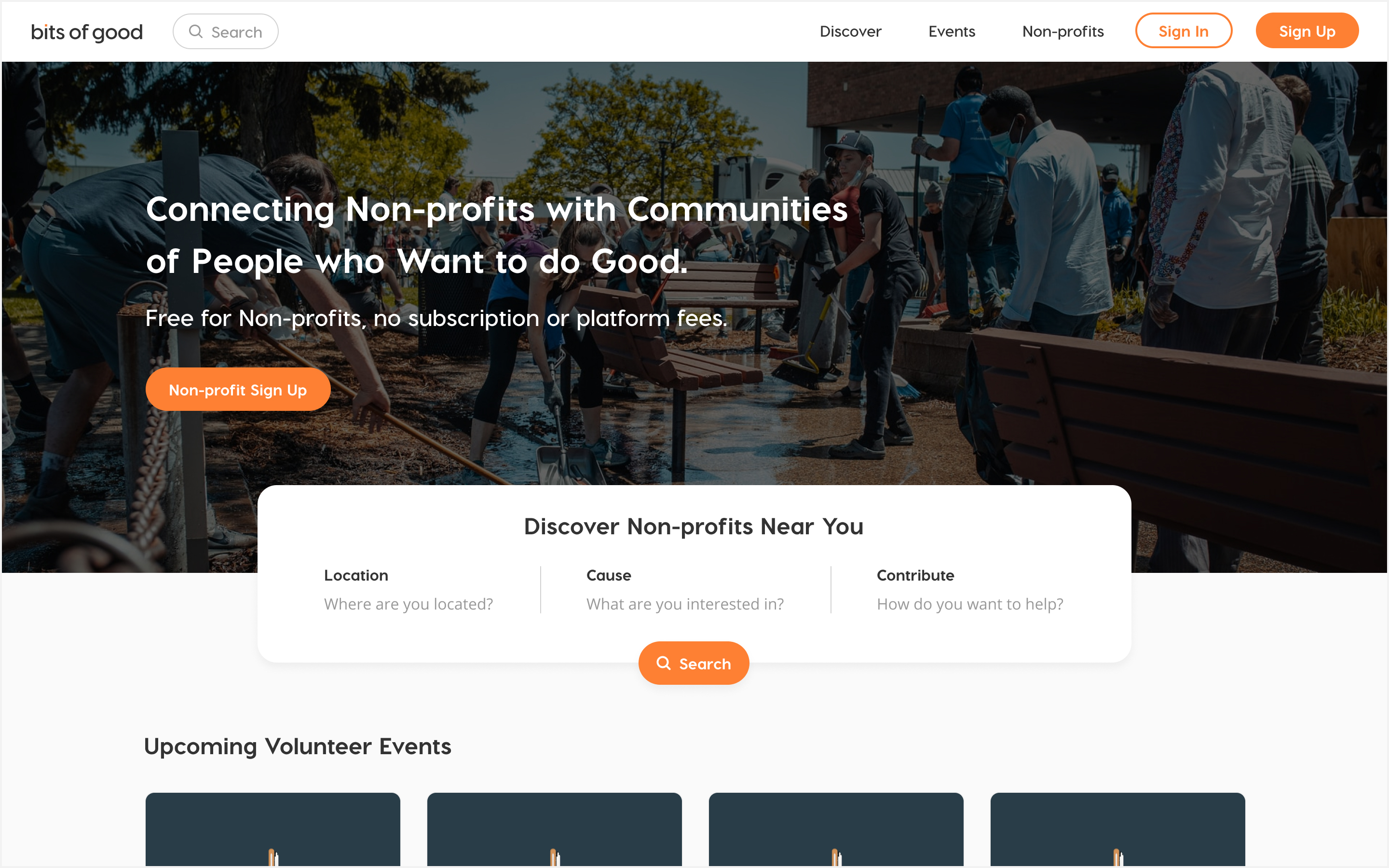1389x868 pixels.
Task: Click the Events tab in navigation
Action: pyautogui.click(x=951, y=31)
